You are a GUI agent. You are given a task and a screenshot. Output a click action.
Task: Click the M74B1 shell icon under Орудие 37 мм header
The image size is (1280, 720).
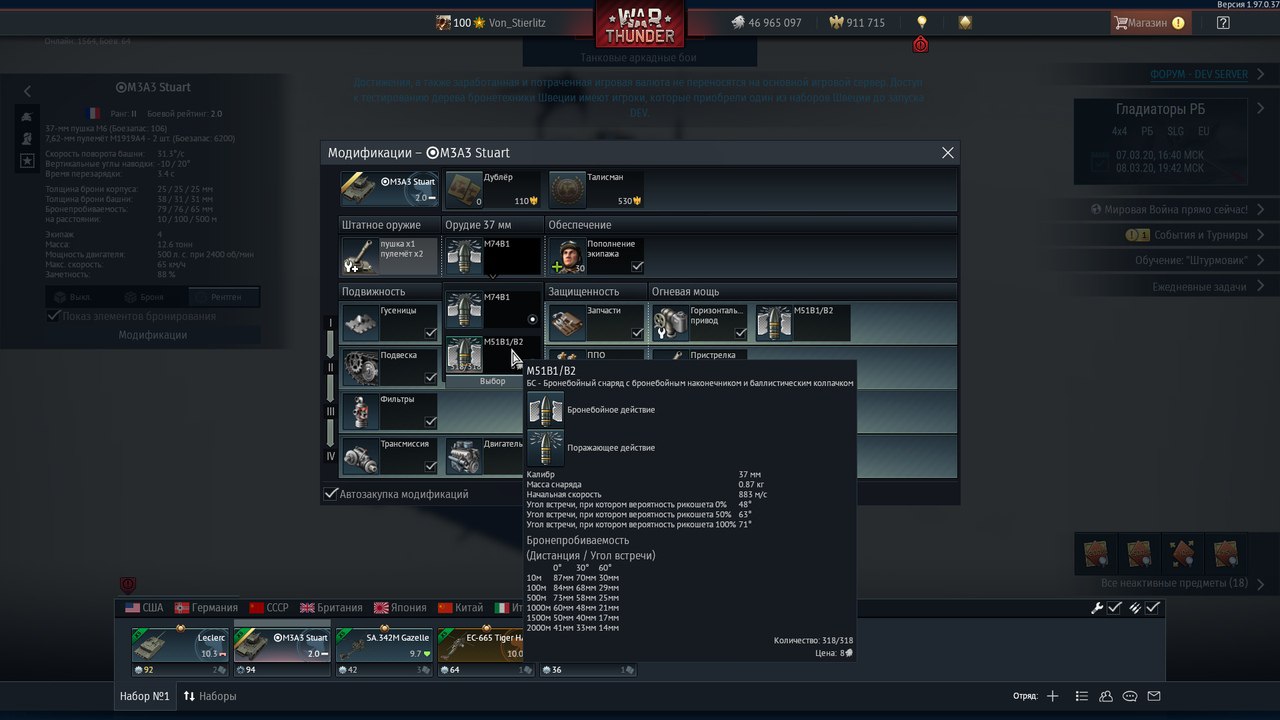pos(464,256)
